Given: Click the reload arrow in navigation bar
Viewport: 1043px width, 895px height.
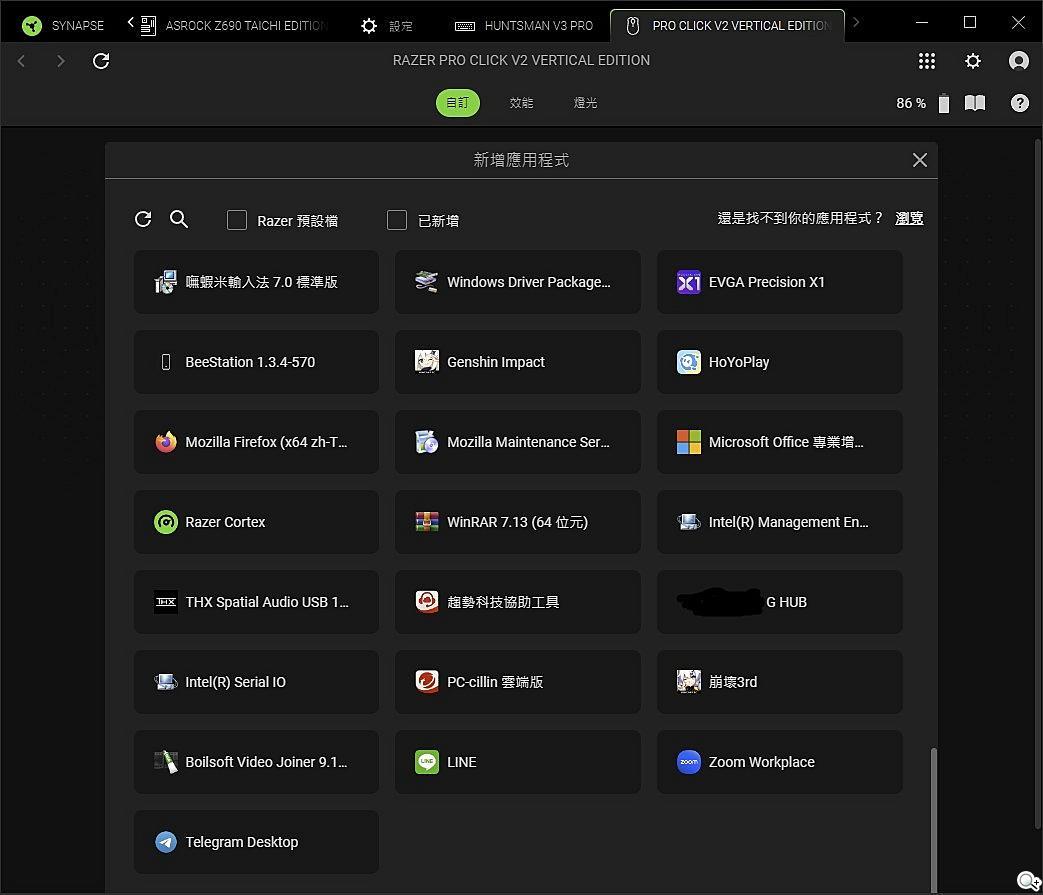Looking at the screenshot, I should tap(101, 61).
